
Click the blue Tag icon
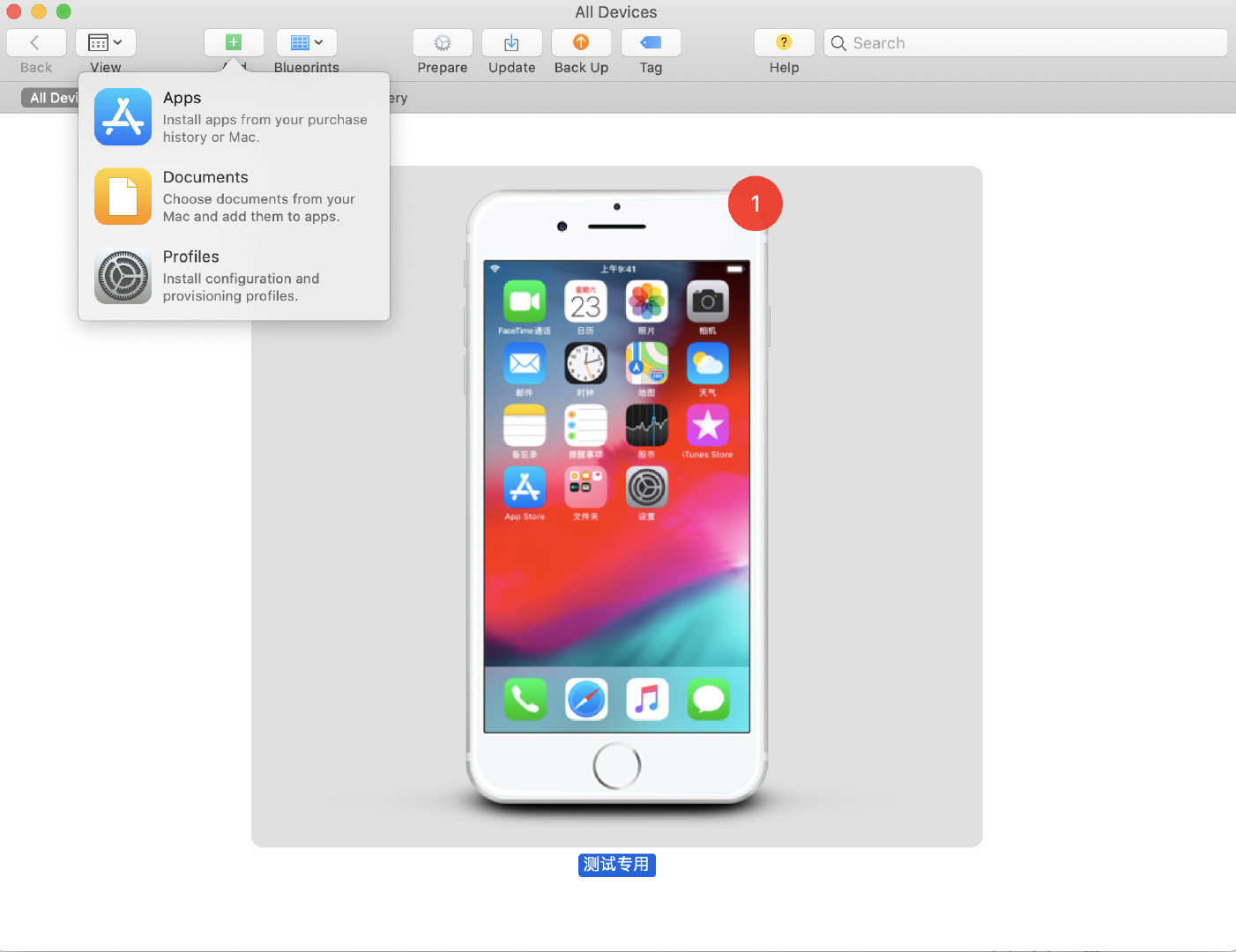pos(651,42)
